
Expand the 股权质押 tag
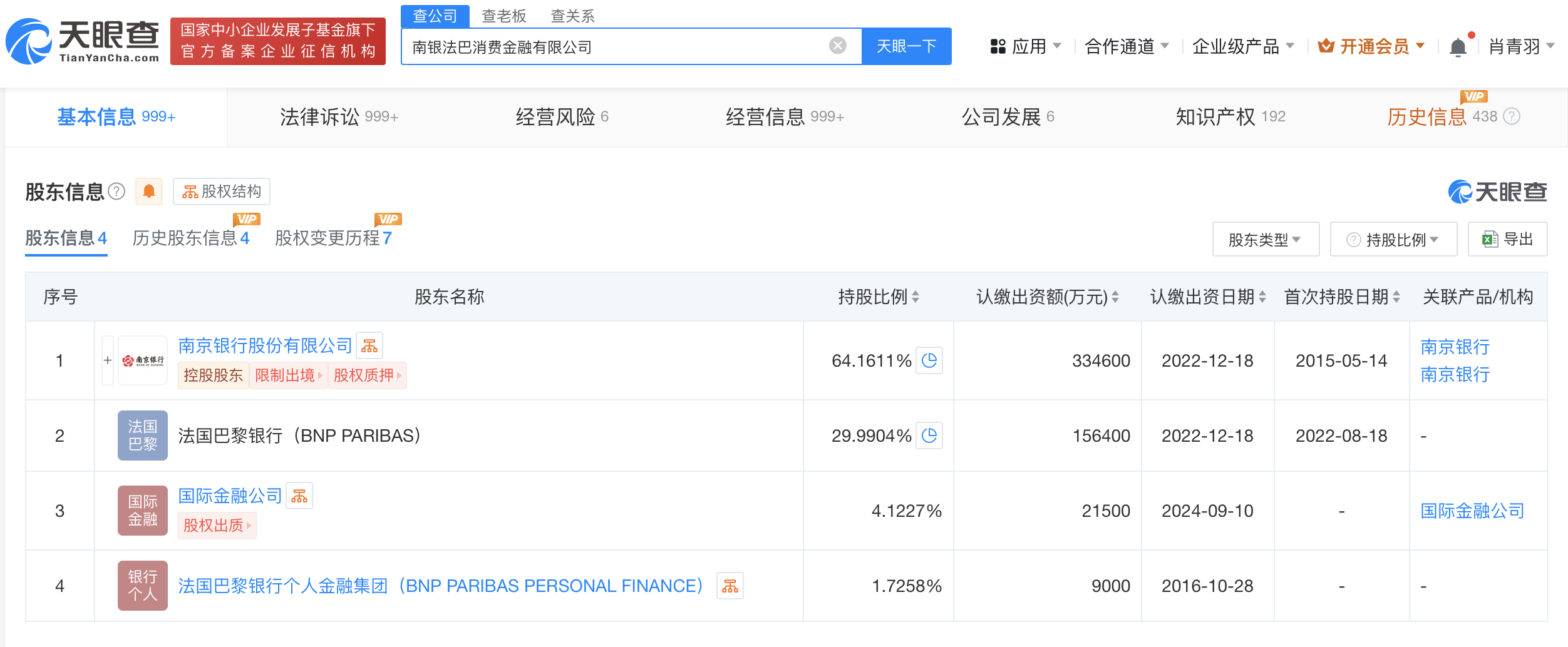tap(367, 375)
